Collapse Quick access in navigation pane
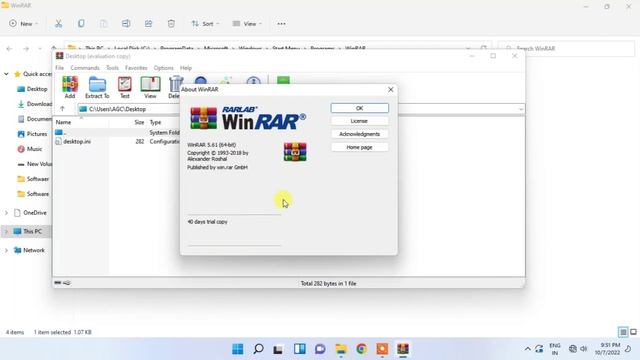640x360 pixels. pyautogui.click(x=6, y=74)
